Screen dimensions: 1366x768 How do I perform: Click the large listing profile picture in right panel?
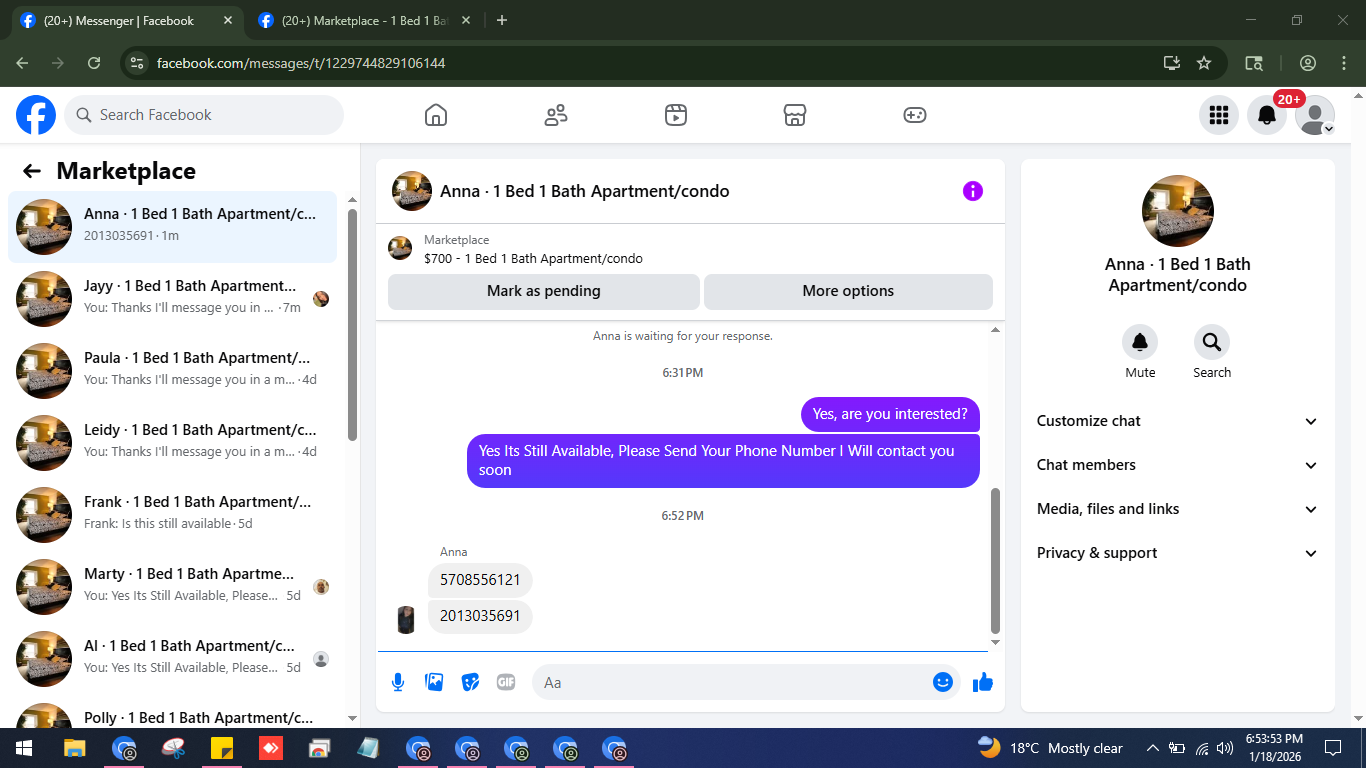click(1178, 211)
